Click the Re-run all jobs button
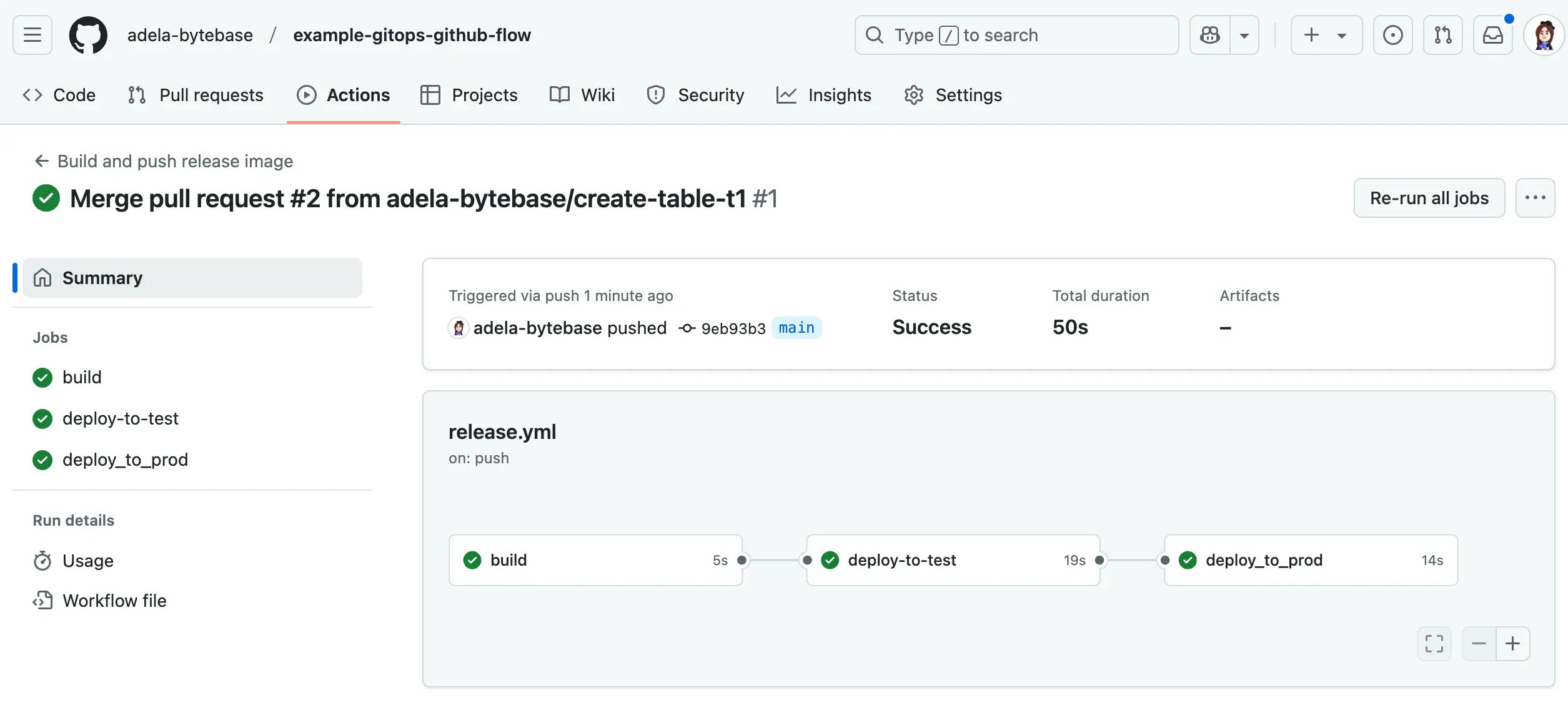Image resolution: width=1568 pixels, height=713 pixels. click(1429, 198)
